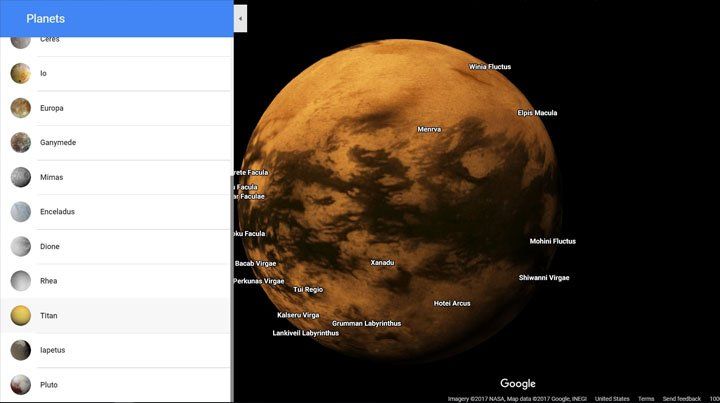Click the Io moon thumbnail icon
This screenshot has width=720, height=403.
tap(20, 73)
